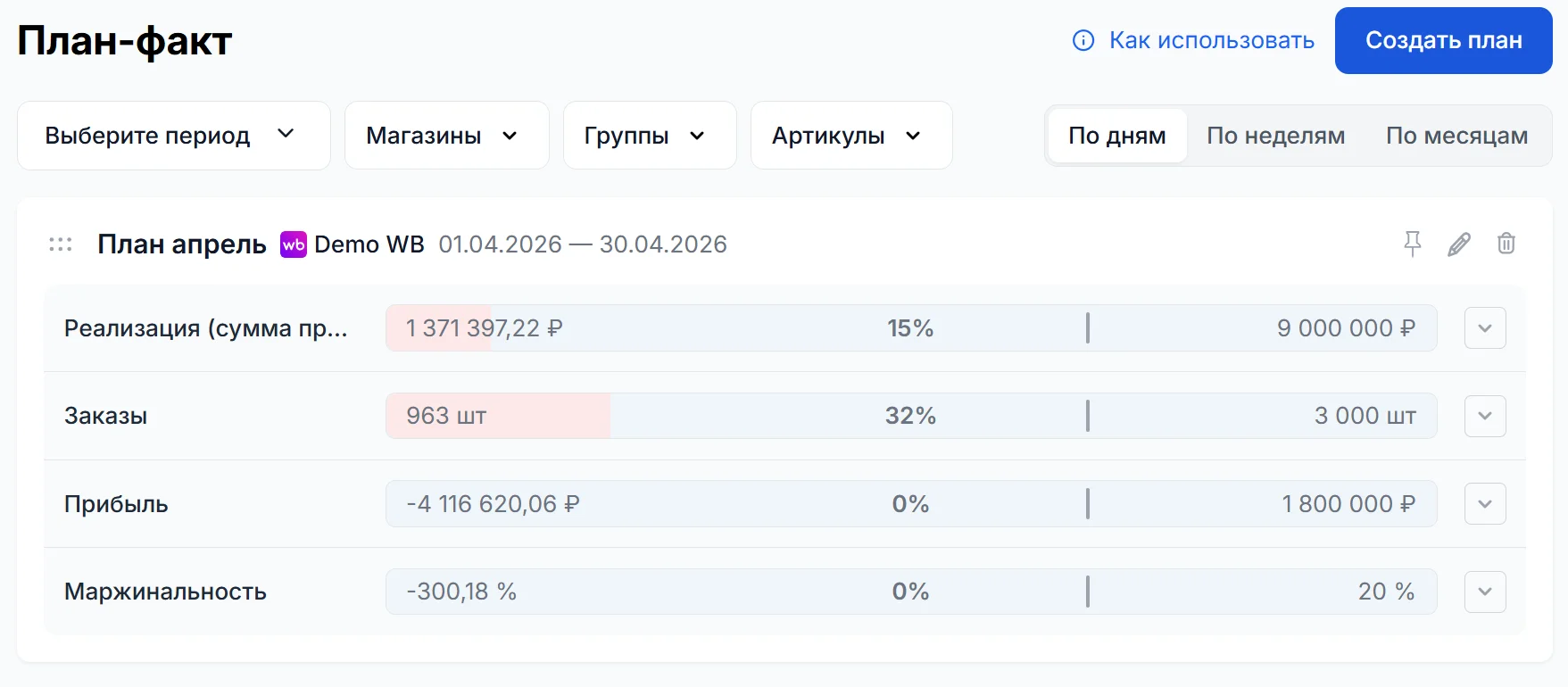Viewport: 1568px width, 687px height.
Task: Open the Группы filter dropdown
Action: (650, 136)
